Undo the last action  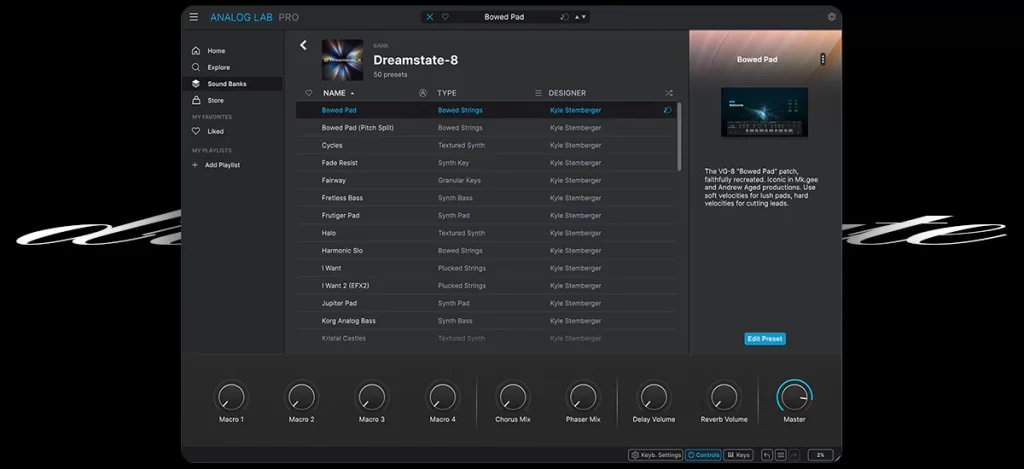tap(767, 455)
